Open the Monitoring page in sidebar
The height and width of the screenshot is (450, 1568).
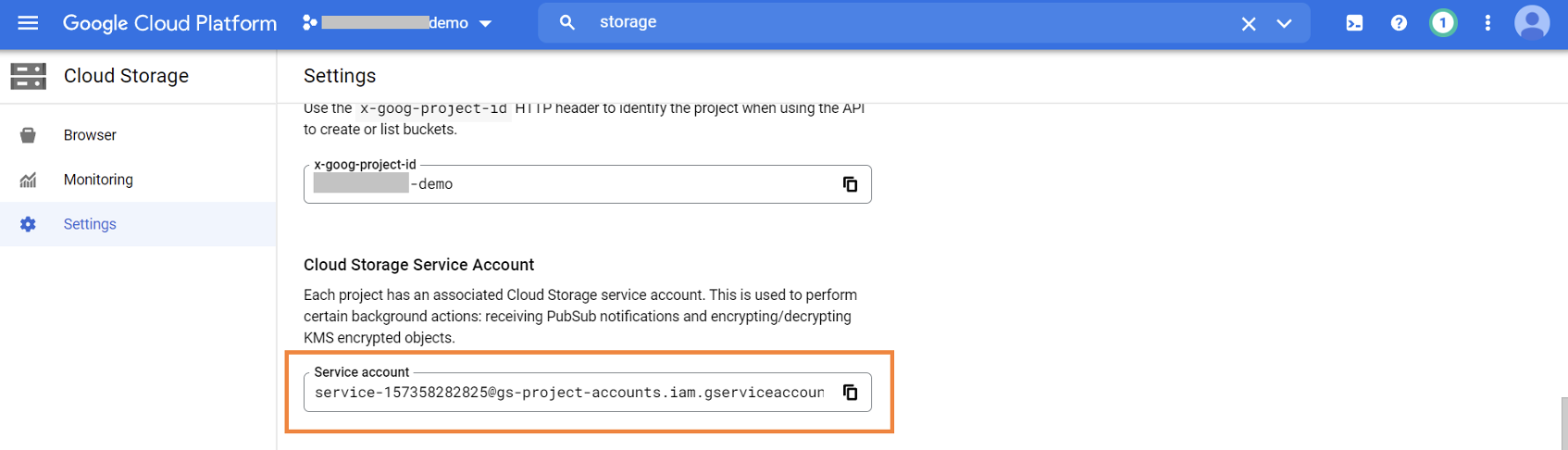tap(98, 180)
